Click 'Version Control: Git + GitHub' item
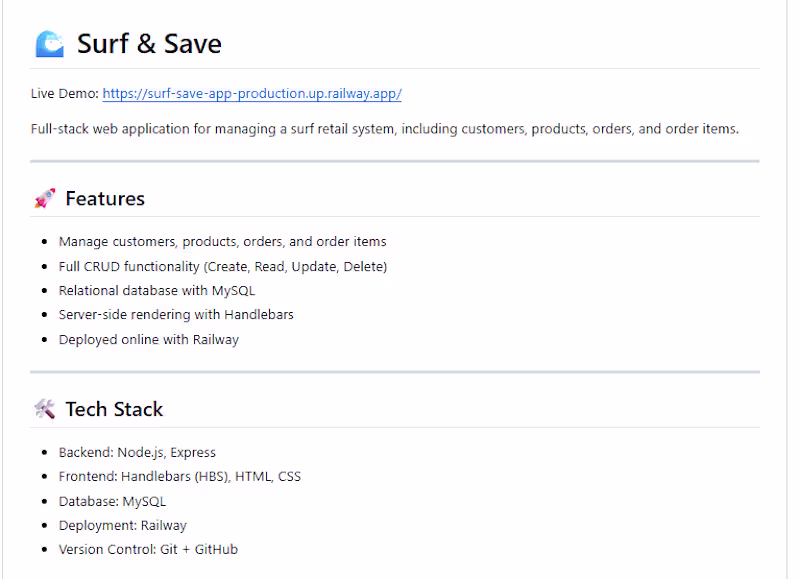The height and width of the screenshot is (579, 800). pos(148,549)
